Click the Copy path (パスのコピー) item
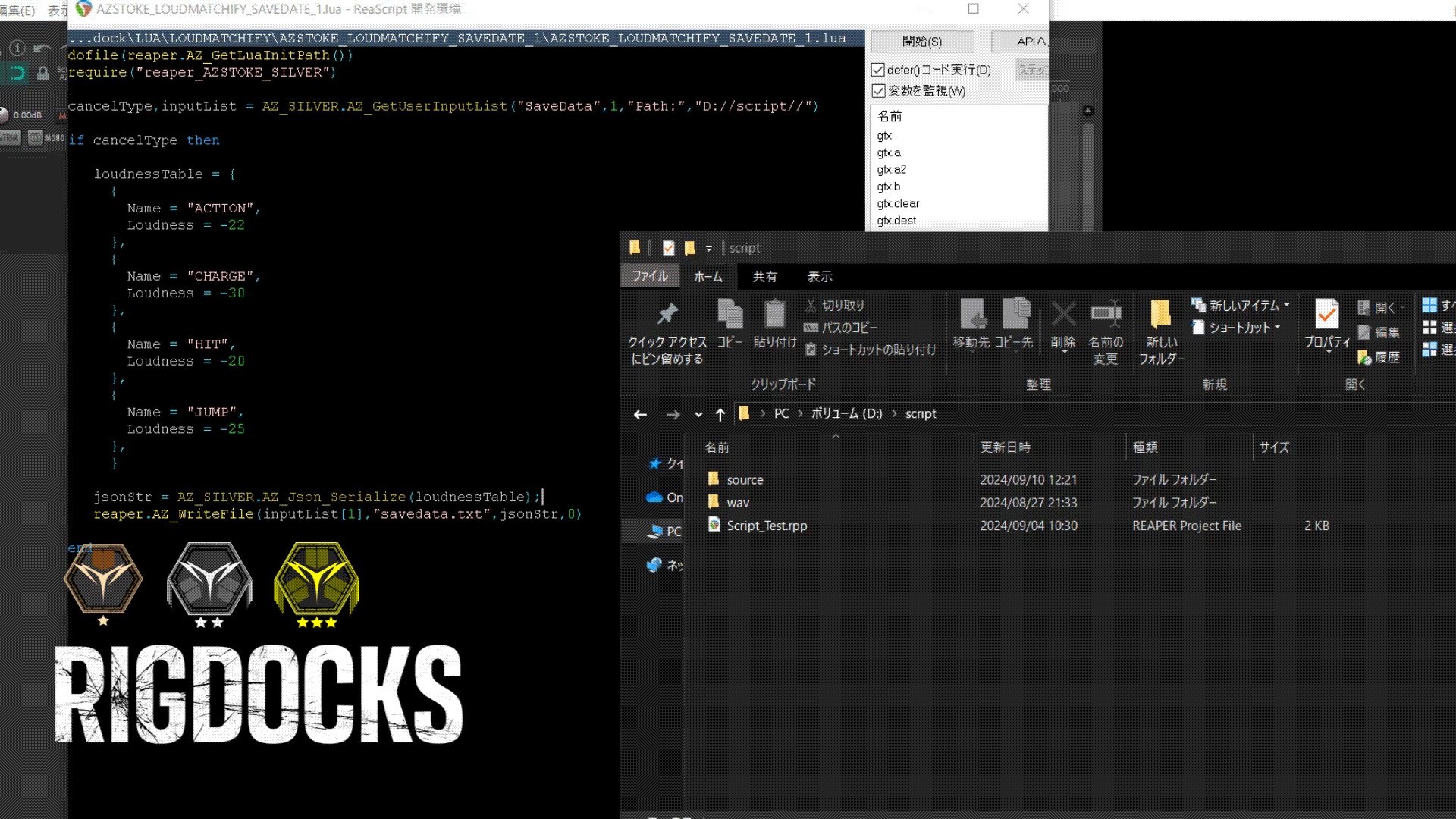This screenshot has width=1456, height=819. click(x=840, y=328)
